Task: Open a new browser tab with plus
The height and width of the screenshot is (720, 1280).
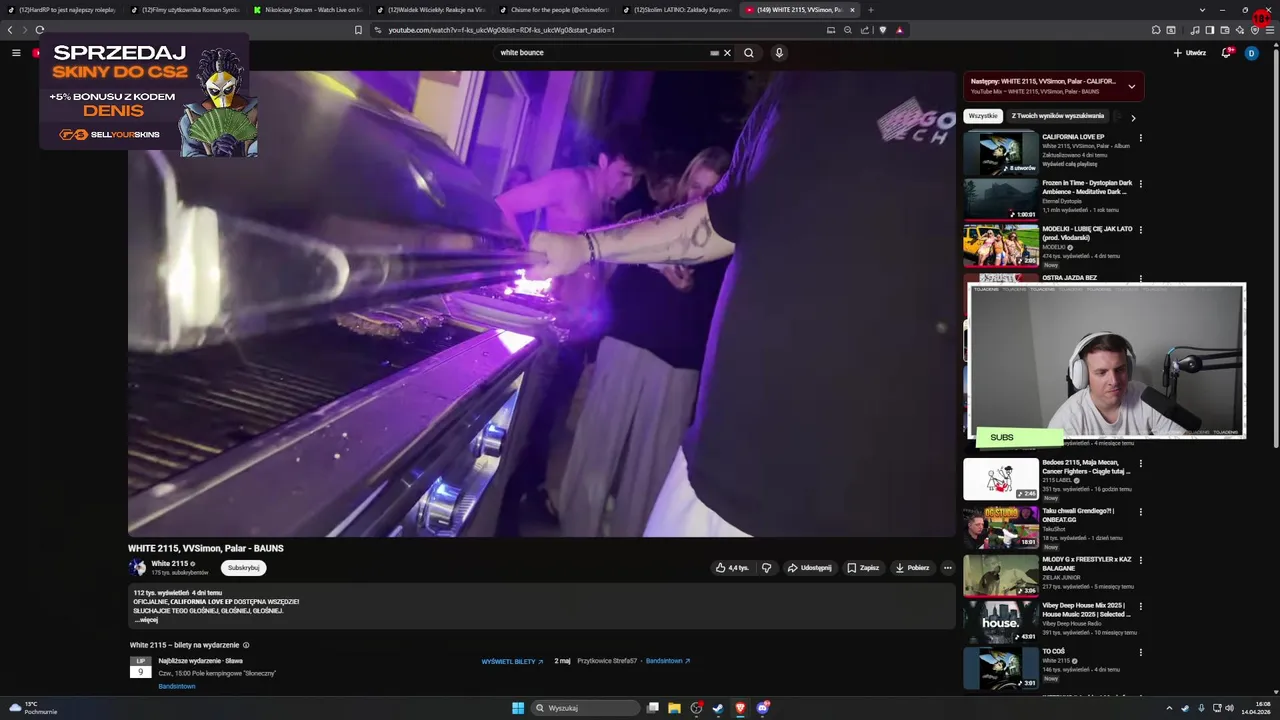Action: point(871,10)
